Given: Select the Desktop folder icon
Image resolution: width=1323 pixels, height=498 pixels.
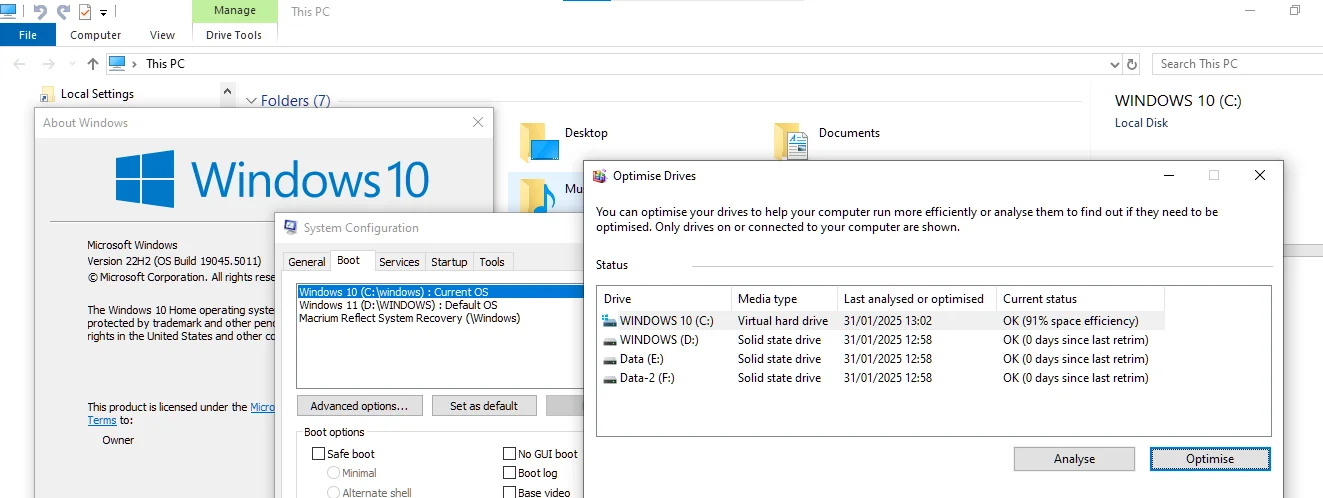Looking at the screenshot, I should (540, 142).
